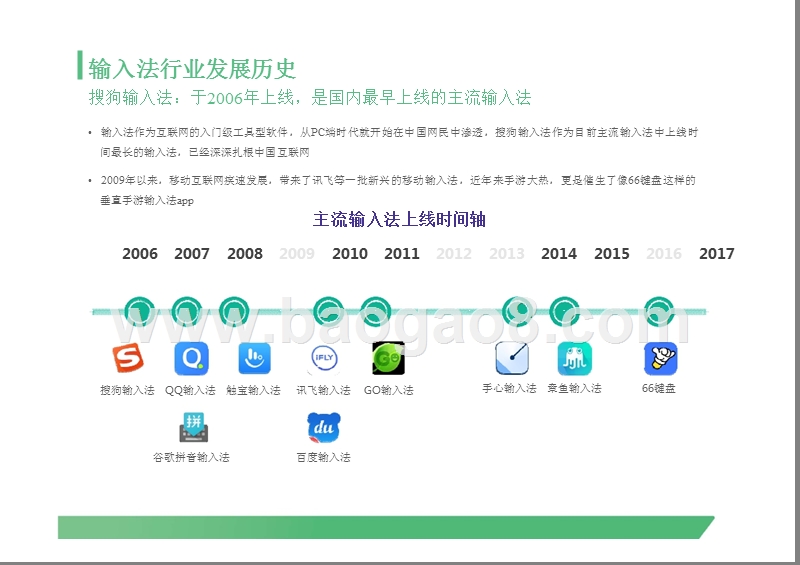This screenshot has width=800, height=565.
Task: Select the 手心输入法 clock-style icon
Action: click(x=512, y=358)
